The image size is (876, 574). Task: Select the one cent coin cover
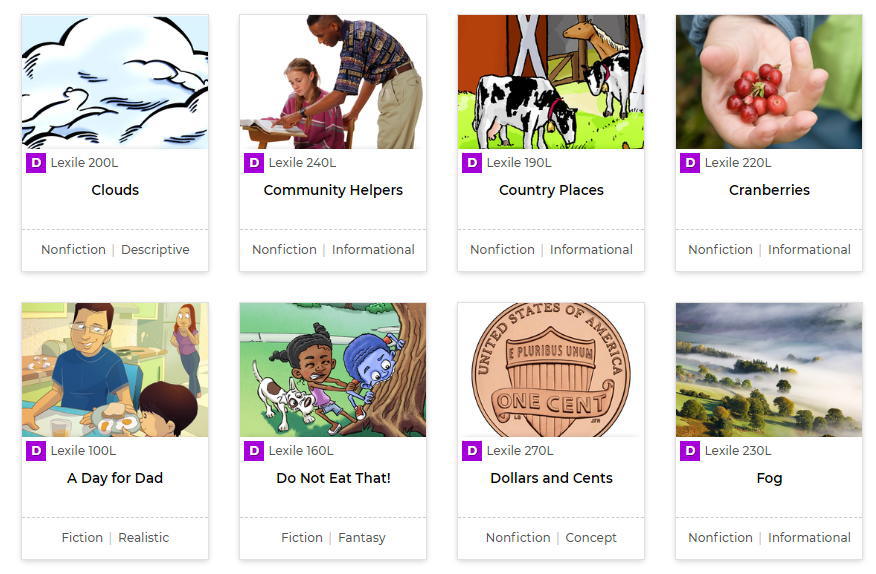coord(551,369)
